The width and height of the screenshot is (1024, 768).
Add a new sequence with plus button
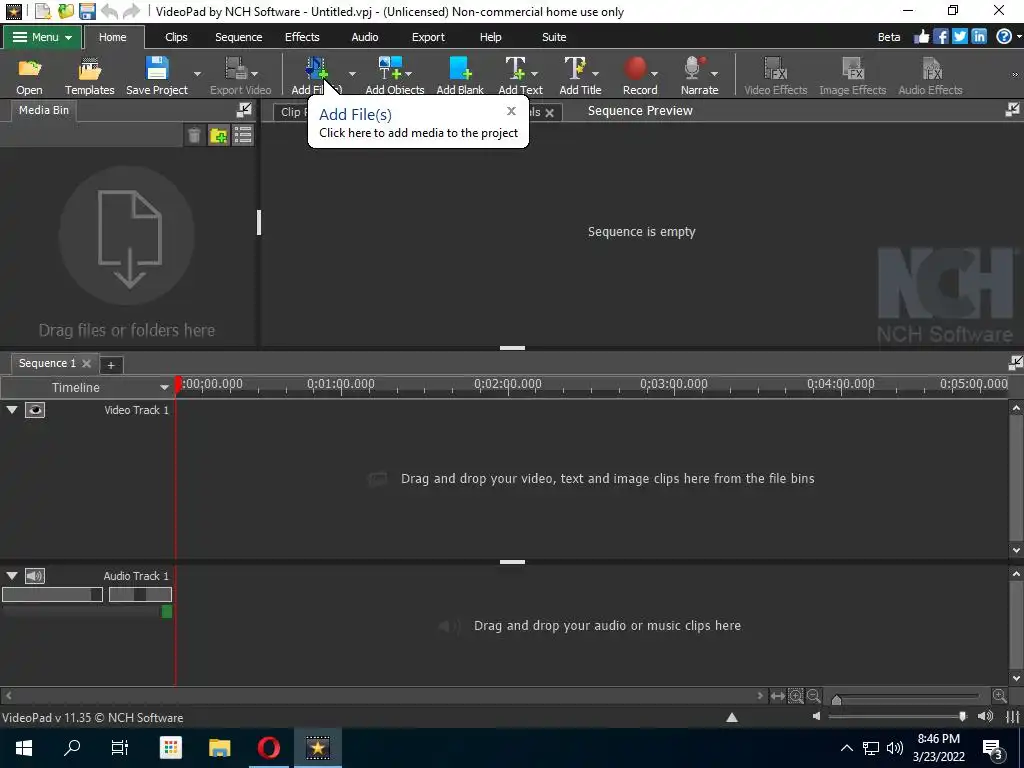tap(111, 365)
